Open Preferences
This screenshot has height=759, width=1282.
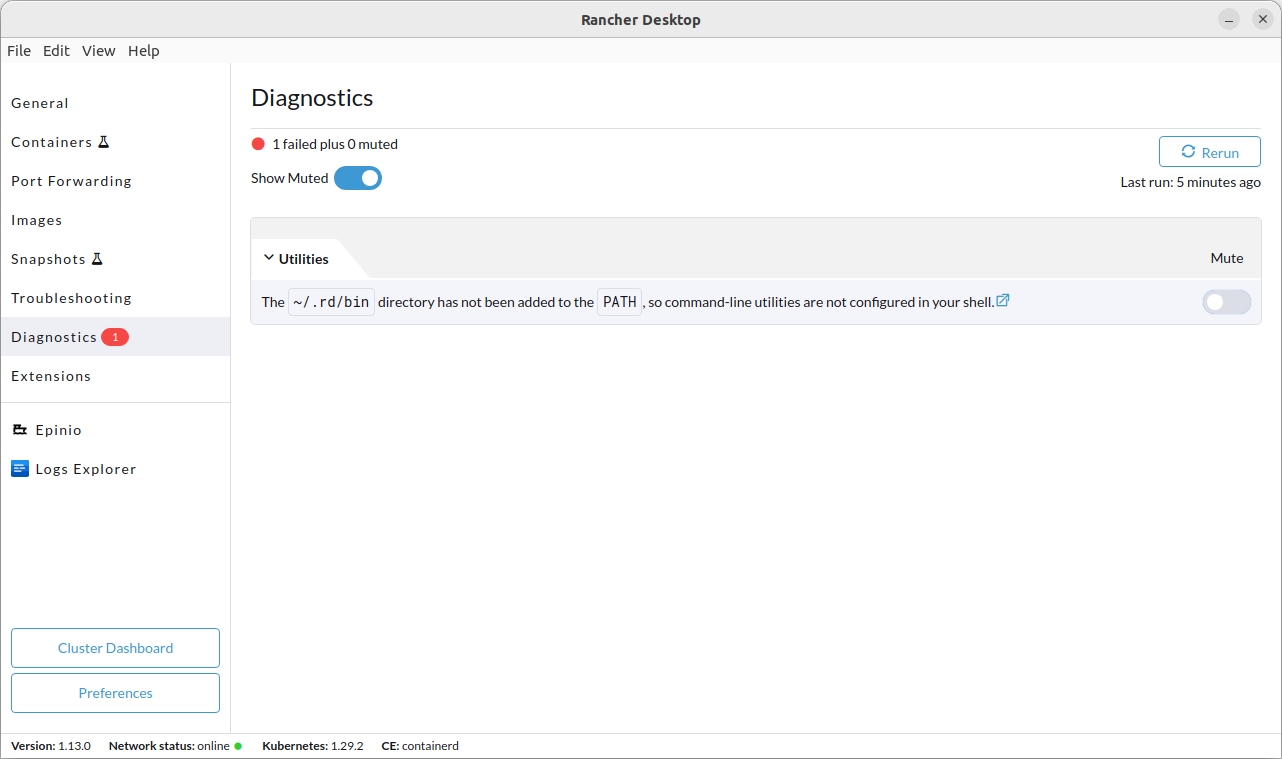pyautogui.click(x=115, y=693)
